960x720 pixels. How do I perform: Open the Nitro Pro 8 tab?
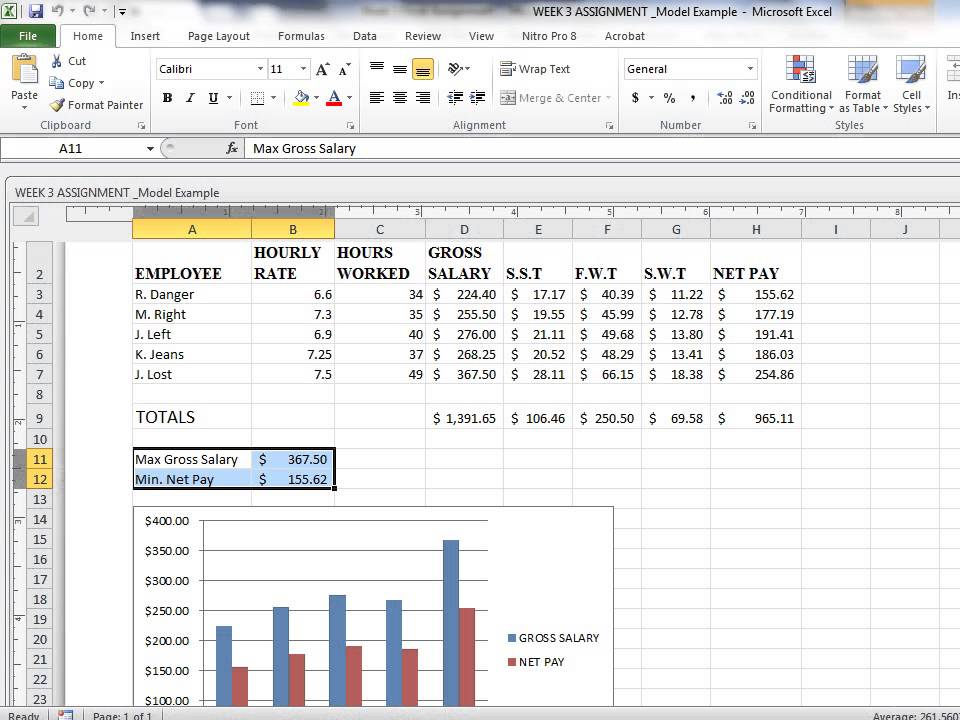549,36
